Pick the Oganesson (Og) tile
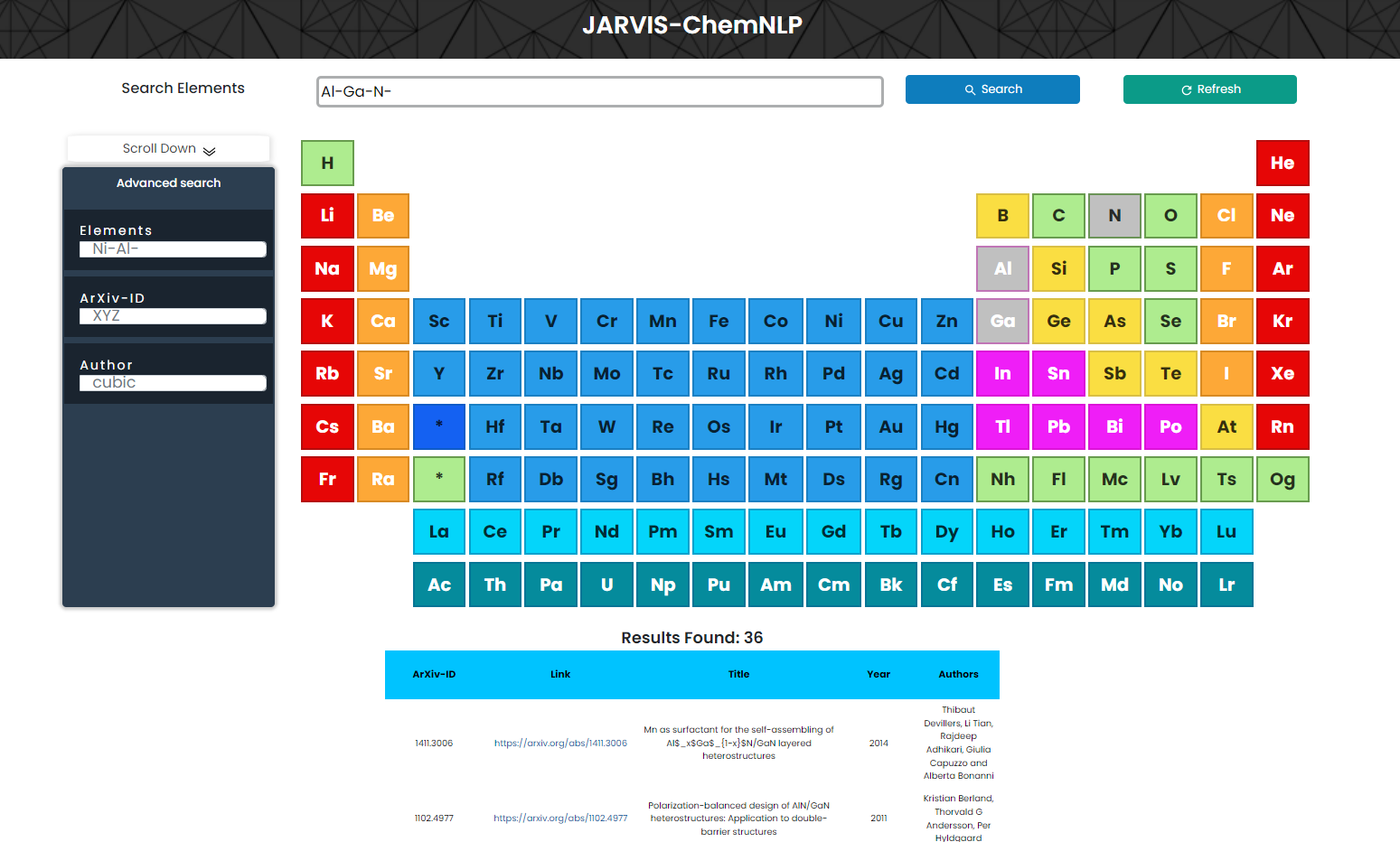The height and width of the screenshot is (842, 1400). coord(1283,479)
